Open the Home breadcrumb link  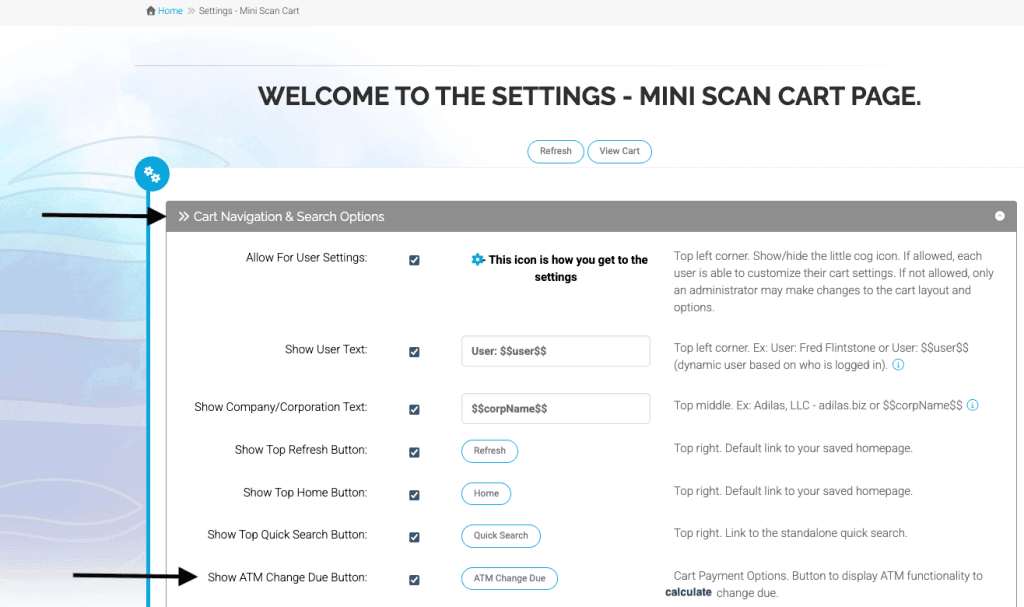click(170, 11)
